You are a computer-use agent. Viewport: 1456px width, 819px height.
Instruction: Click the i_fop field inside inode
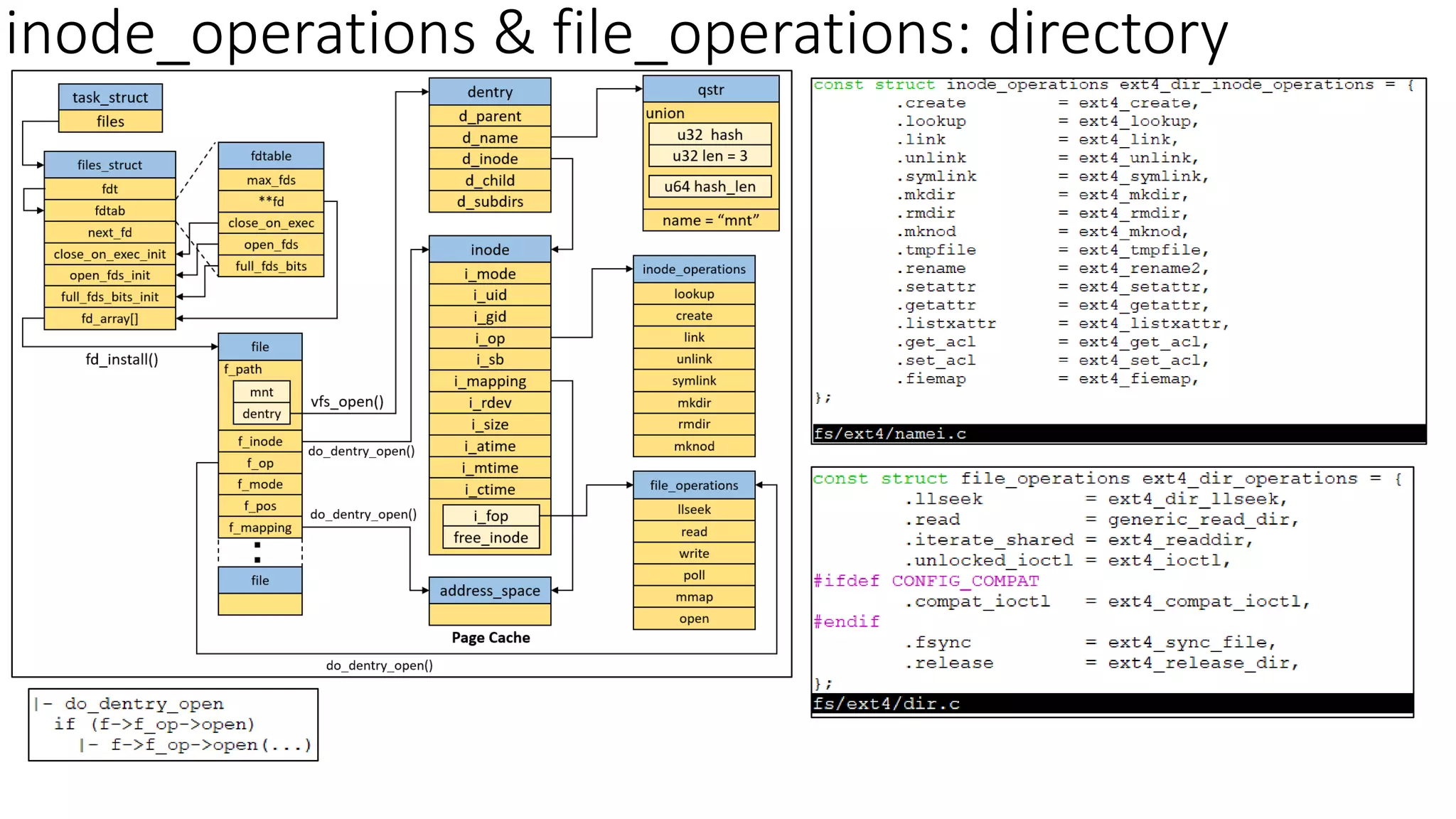click(491, 515)
